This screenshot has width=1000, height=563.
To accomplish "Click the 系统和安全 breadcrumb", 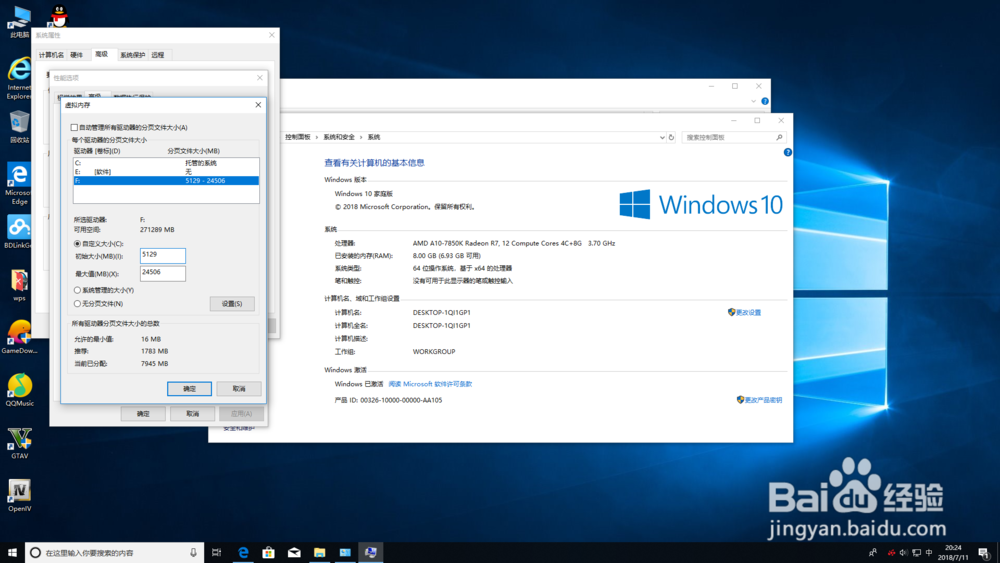I will click(339, 137).
